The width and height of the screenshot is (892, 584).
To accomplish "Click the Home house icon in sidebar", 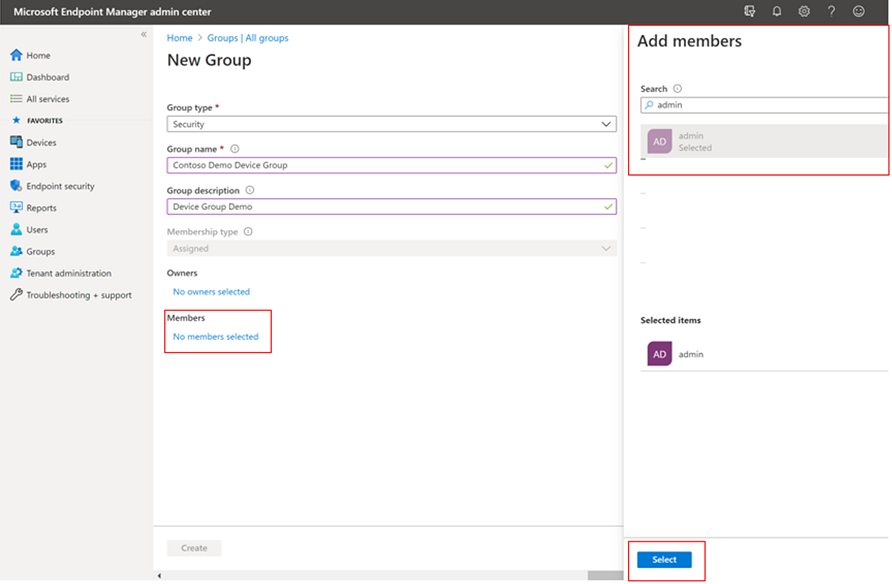I will pyautogui.click(x=16, y=55).
